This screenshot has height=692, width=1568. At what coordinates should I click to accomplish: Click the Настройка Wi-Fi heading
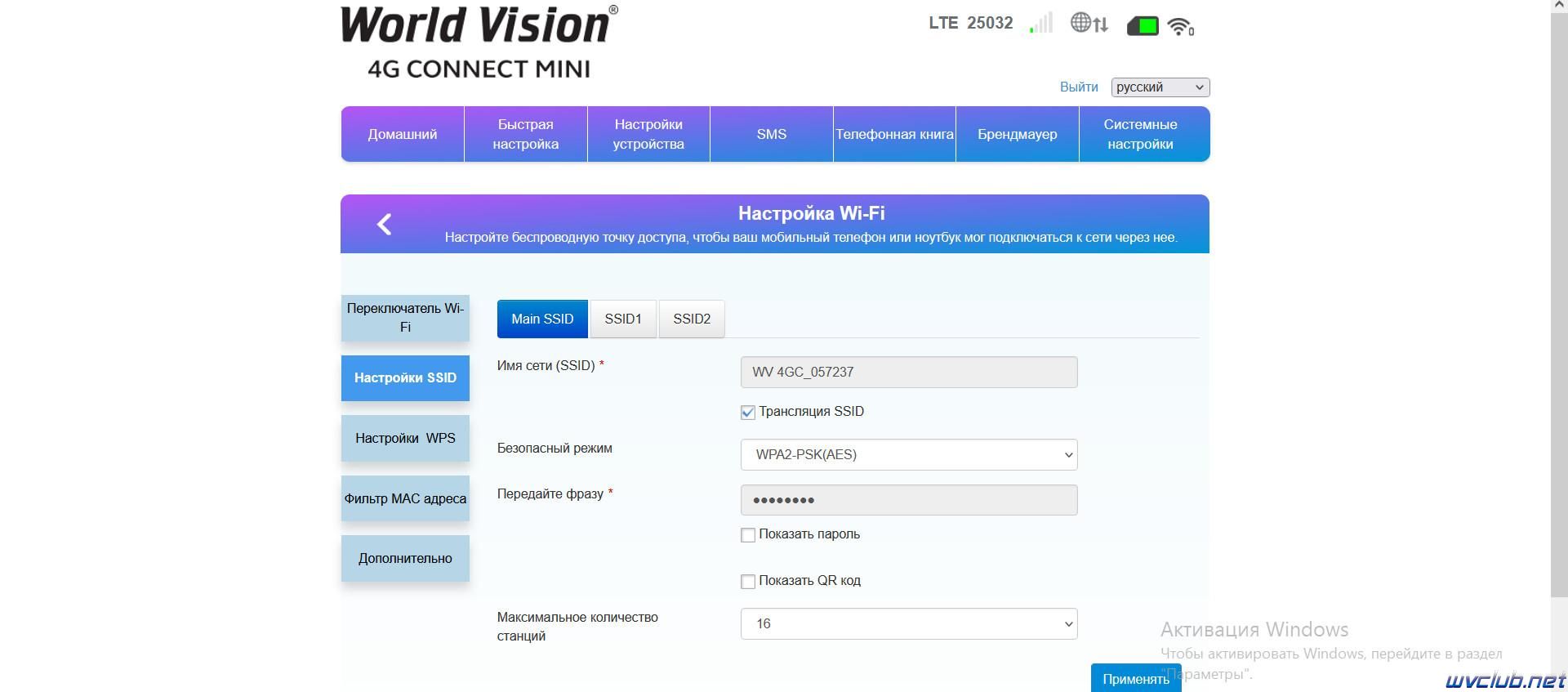[811, 213]
